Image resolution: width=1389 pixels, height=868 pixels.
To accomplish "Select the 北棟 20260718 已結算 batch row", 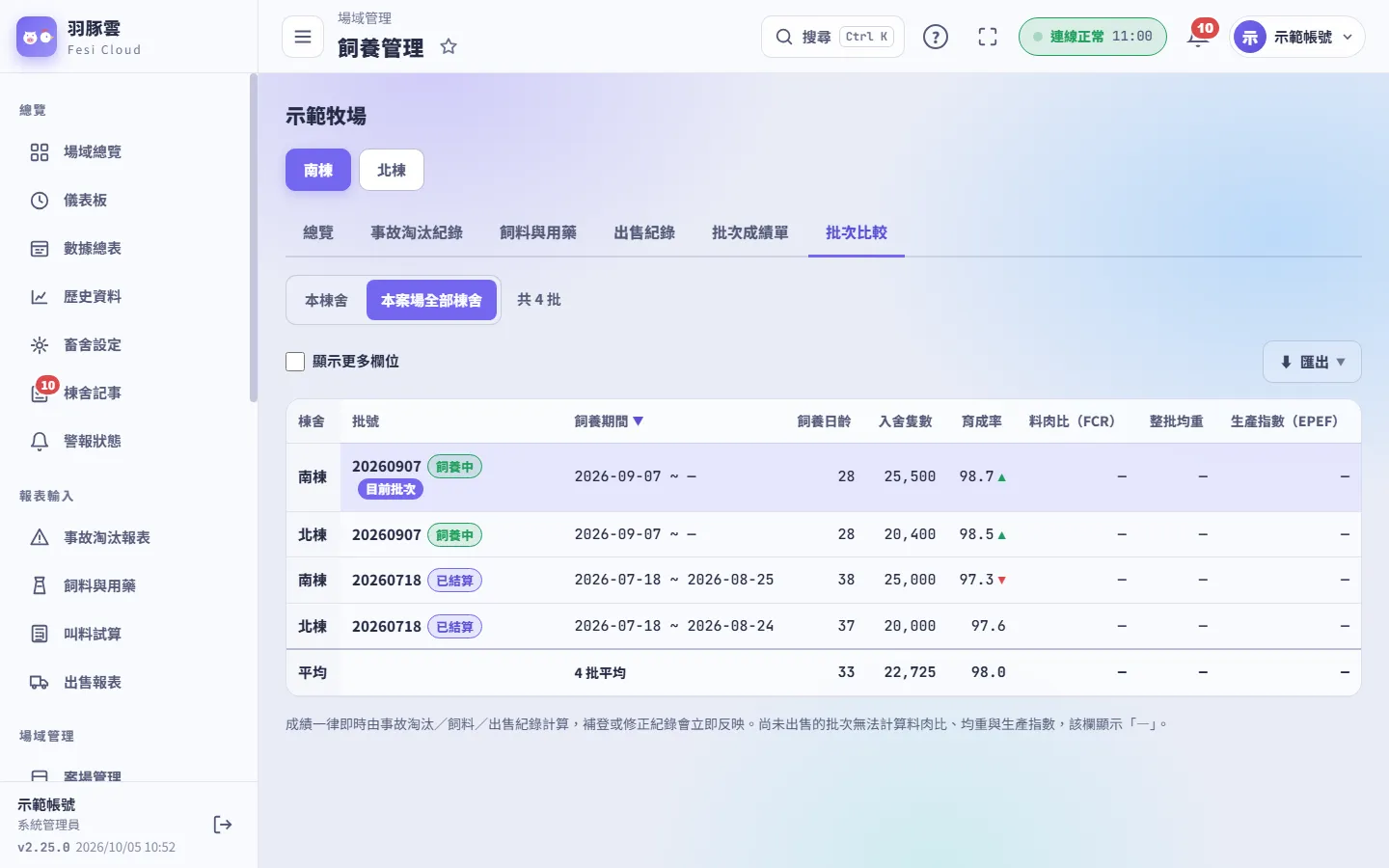I will [x=824, y=627].
